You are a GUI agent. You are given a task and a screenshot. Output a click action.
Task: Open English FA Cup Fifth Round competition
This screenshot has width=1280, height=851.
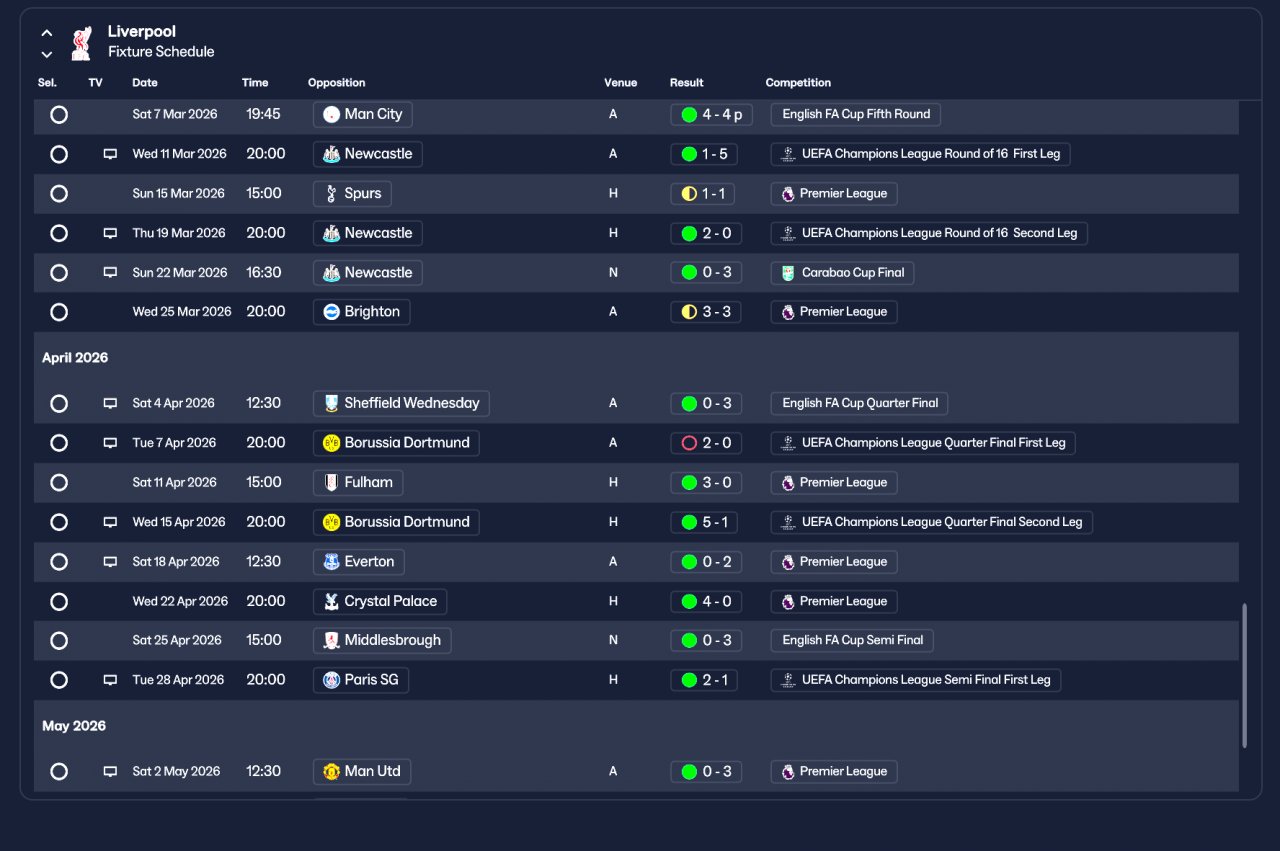pos(856,114)
